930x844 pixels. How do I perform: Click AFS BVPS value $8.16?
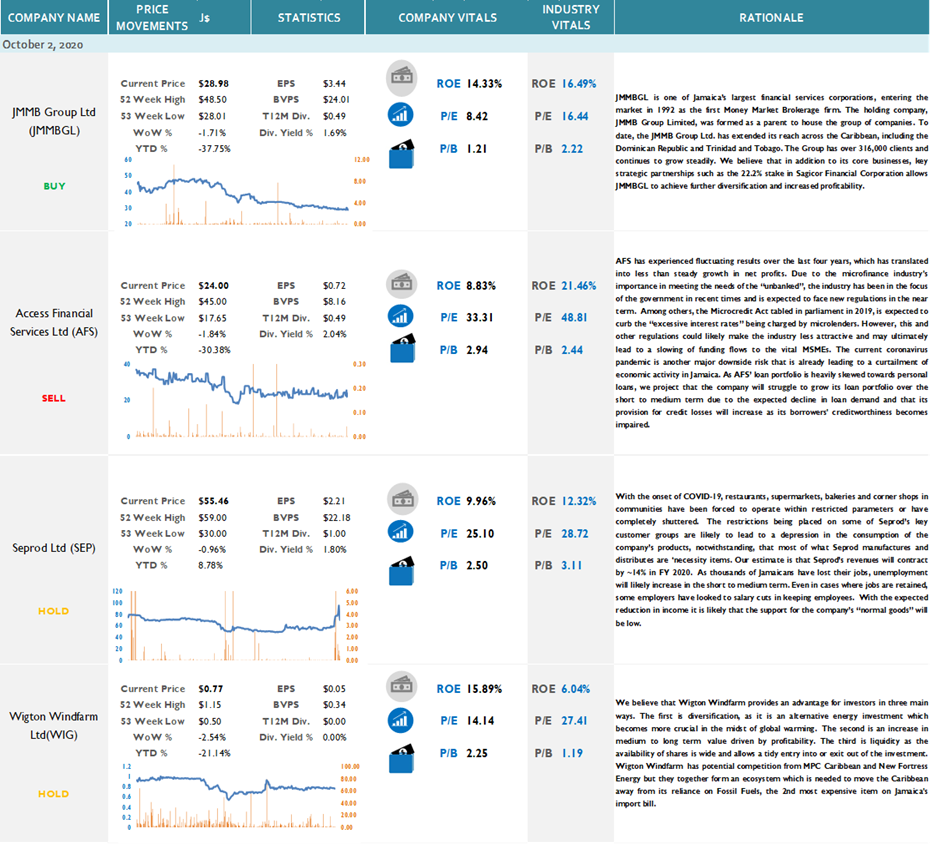point(335,301)
